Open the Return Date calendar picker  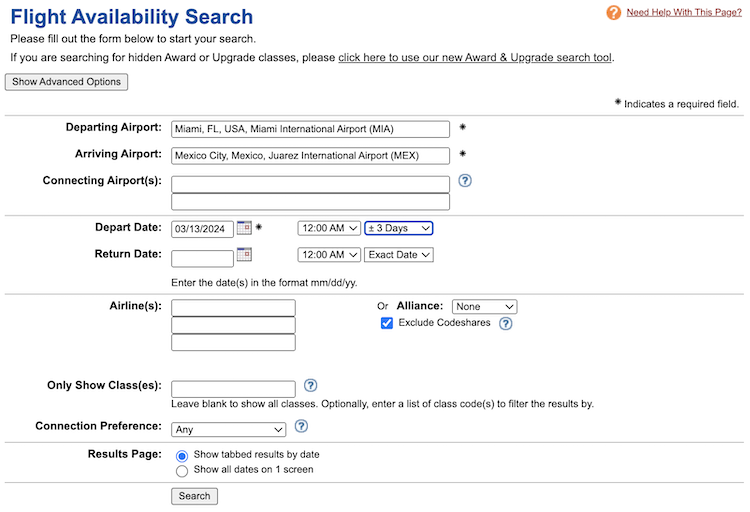coord(244,255)
